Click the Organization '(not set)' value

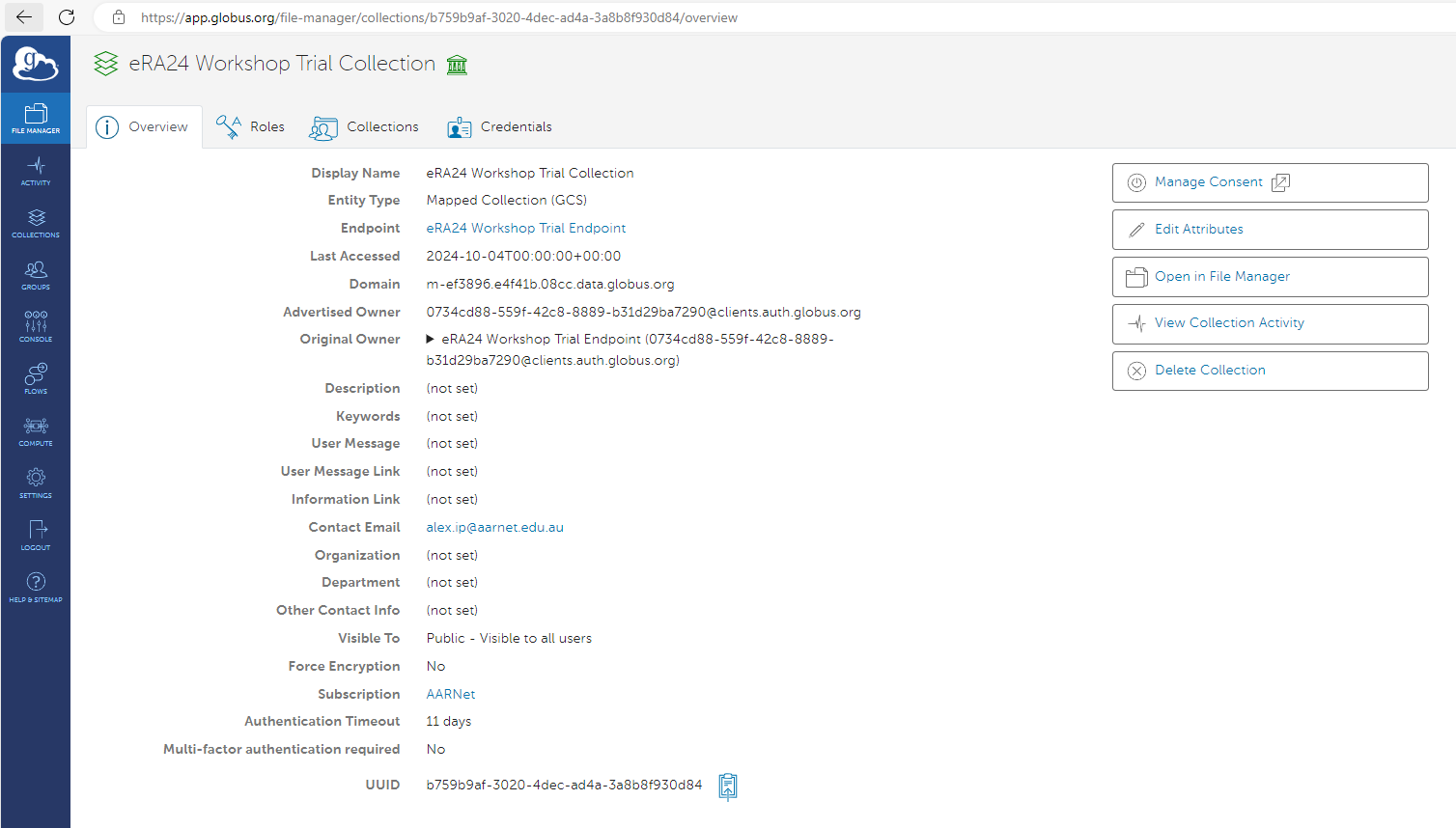[x=452, y=555]
